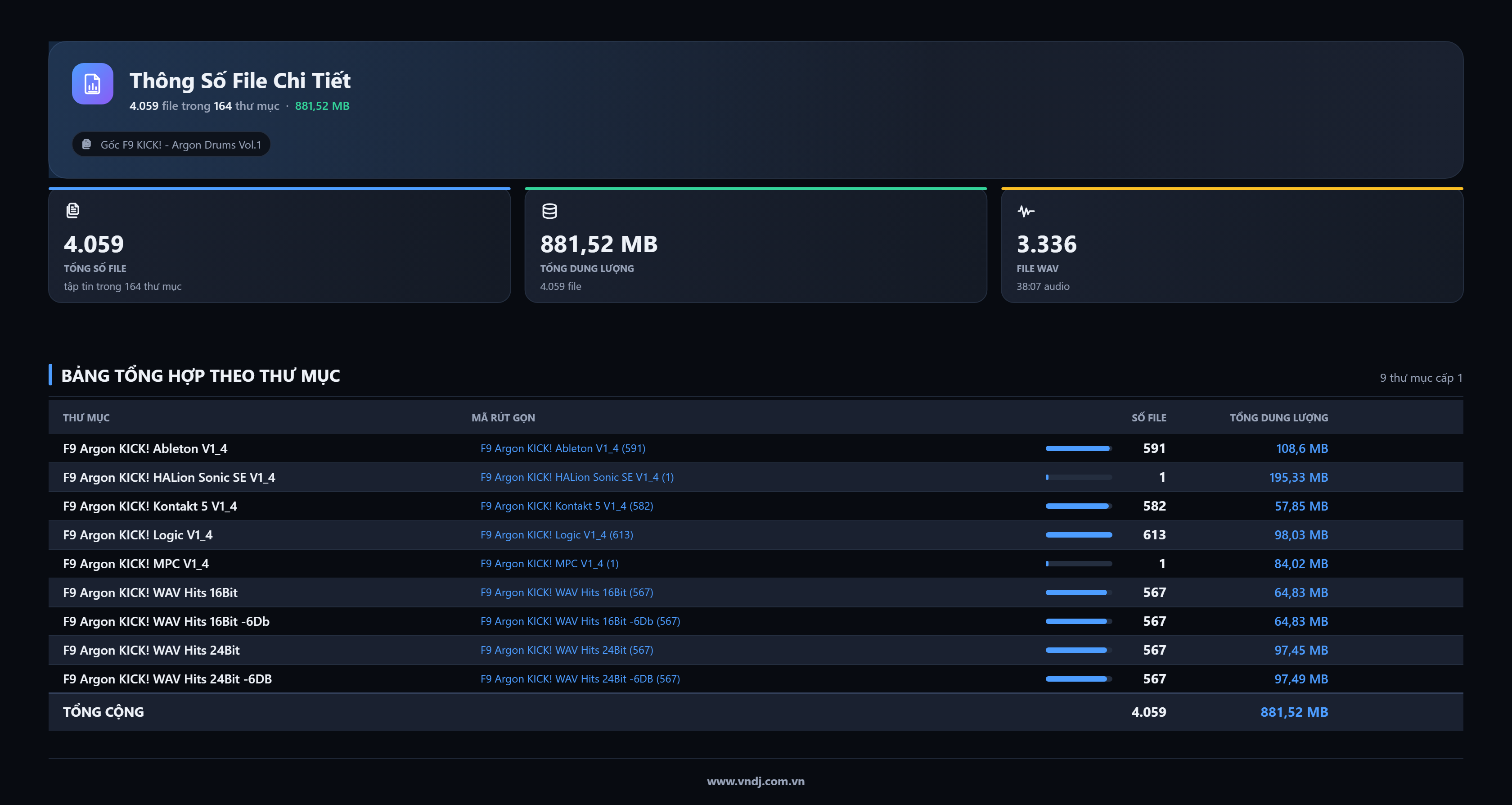Click the purple file chart header icon
The image size is (1512, 805).
[92, 83]
